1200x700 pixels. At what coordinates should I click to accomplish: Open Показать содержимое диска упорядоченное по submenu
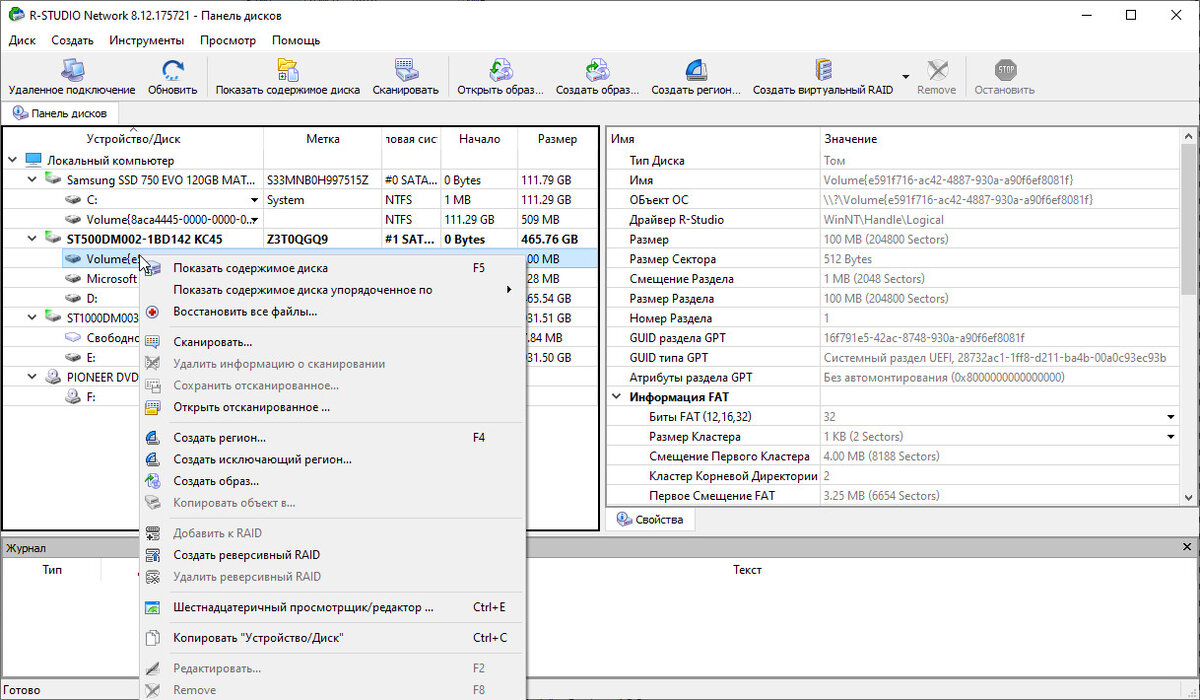pyautogui.click(x=332, y=290)
